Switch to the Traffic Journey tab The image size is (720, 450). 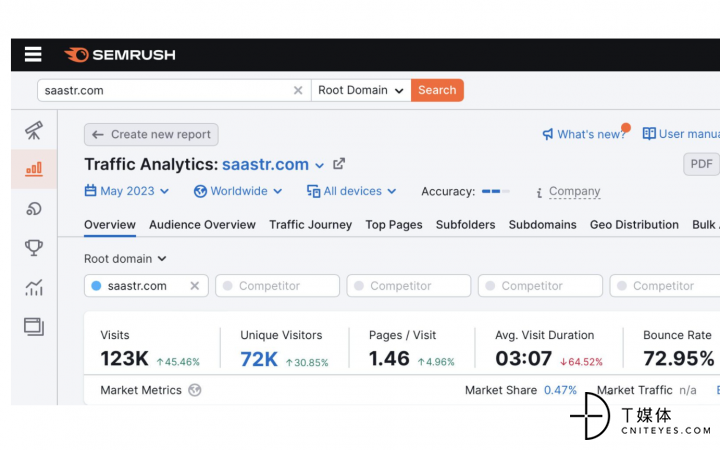coord(310,225)
